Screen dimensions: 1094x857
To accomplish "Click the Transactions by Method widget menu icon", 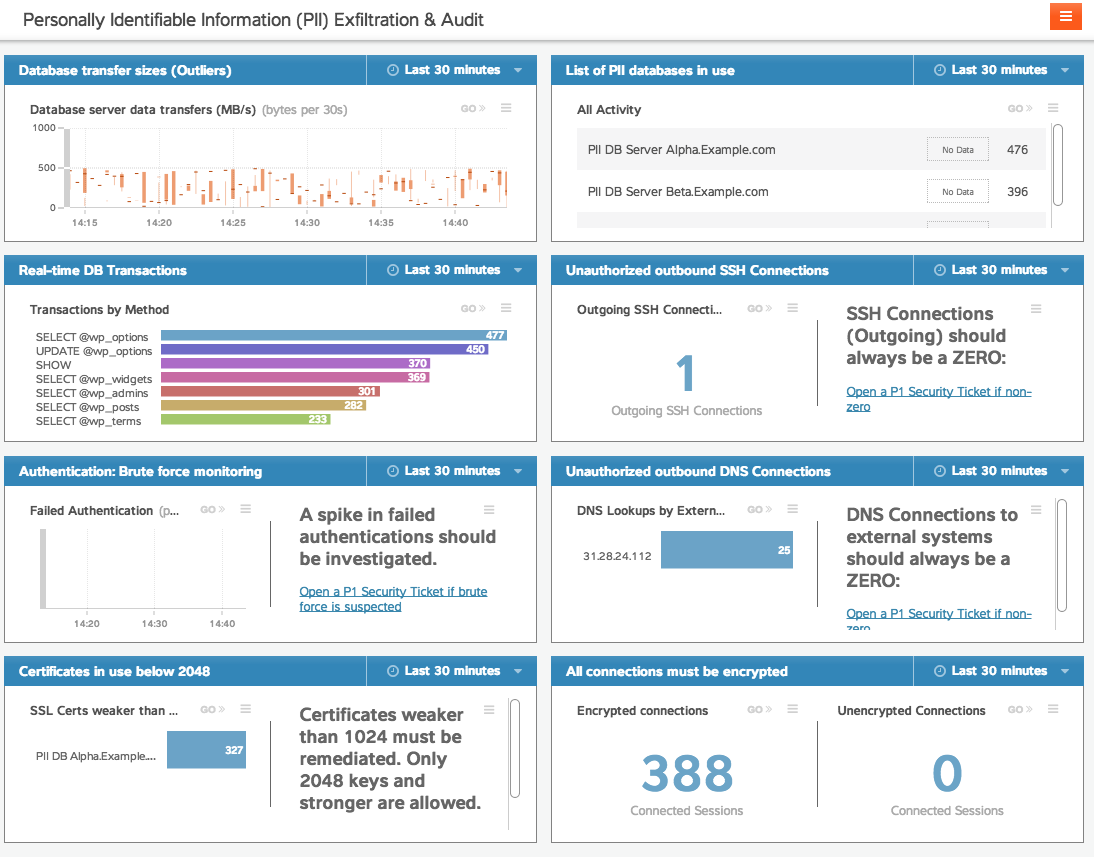I will pos(506,309).
